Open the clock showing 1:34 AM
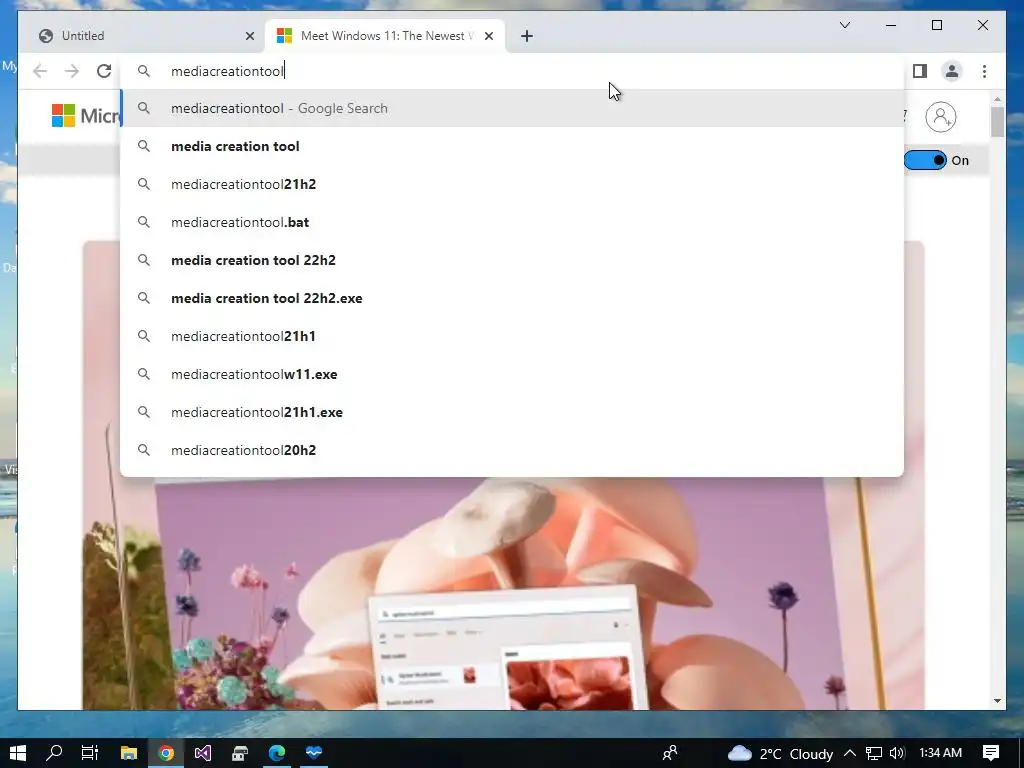This screenshot has width=1024, height=768. pos(940,753)
